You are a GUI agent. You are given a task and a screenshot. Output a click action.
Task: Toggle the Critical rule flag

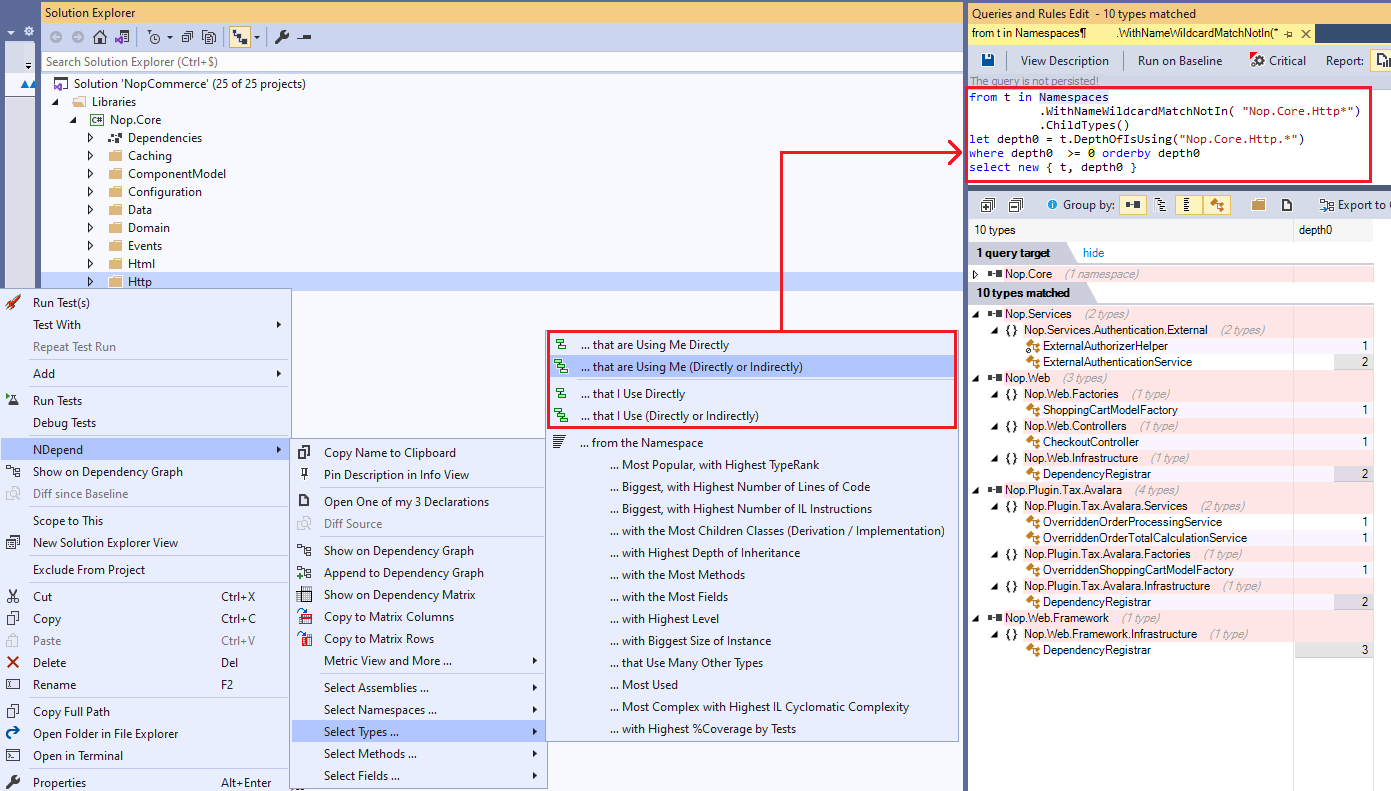tap(1277, 60)
